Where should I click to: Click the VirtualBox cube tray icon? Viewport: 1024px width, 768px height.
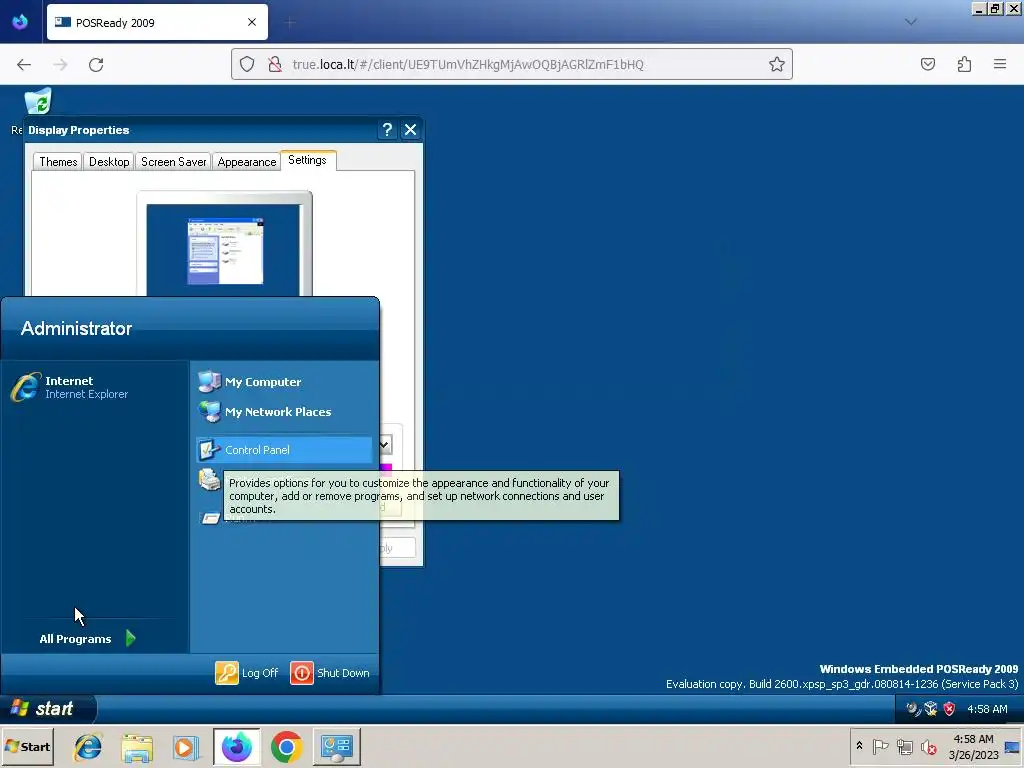(931, 709)
